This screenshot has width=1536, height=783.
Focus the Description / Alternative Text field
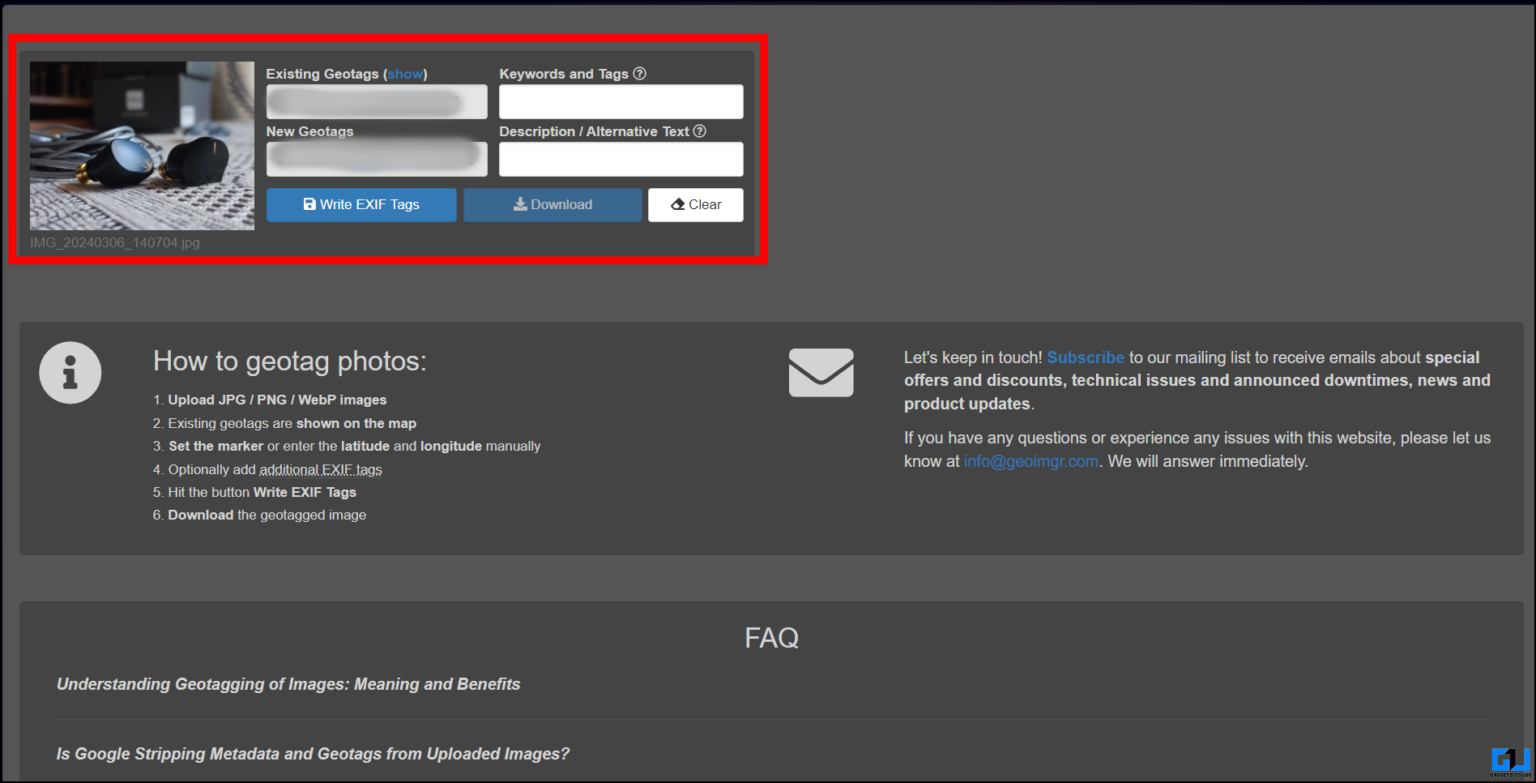pos(621,160)
